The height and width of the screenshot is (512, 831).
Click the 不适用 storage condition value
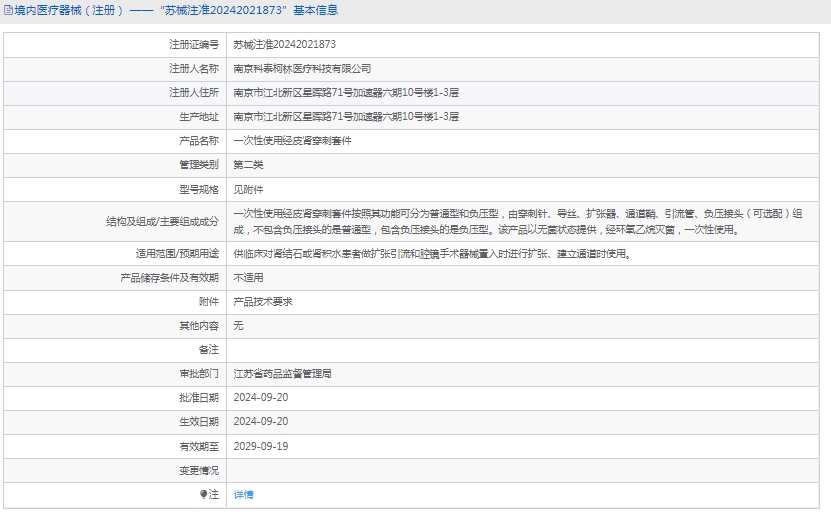248,277
